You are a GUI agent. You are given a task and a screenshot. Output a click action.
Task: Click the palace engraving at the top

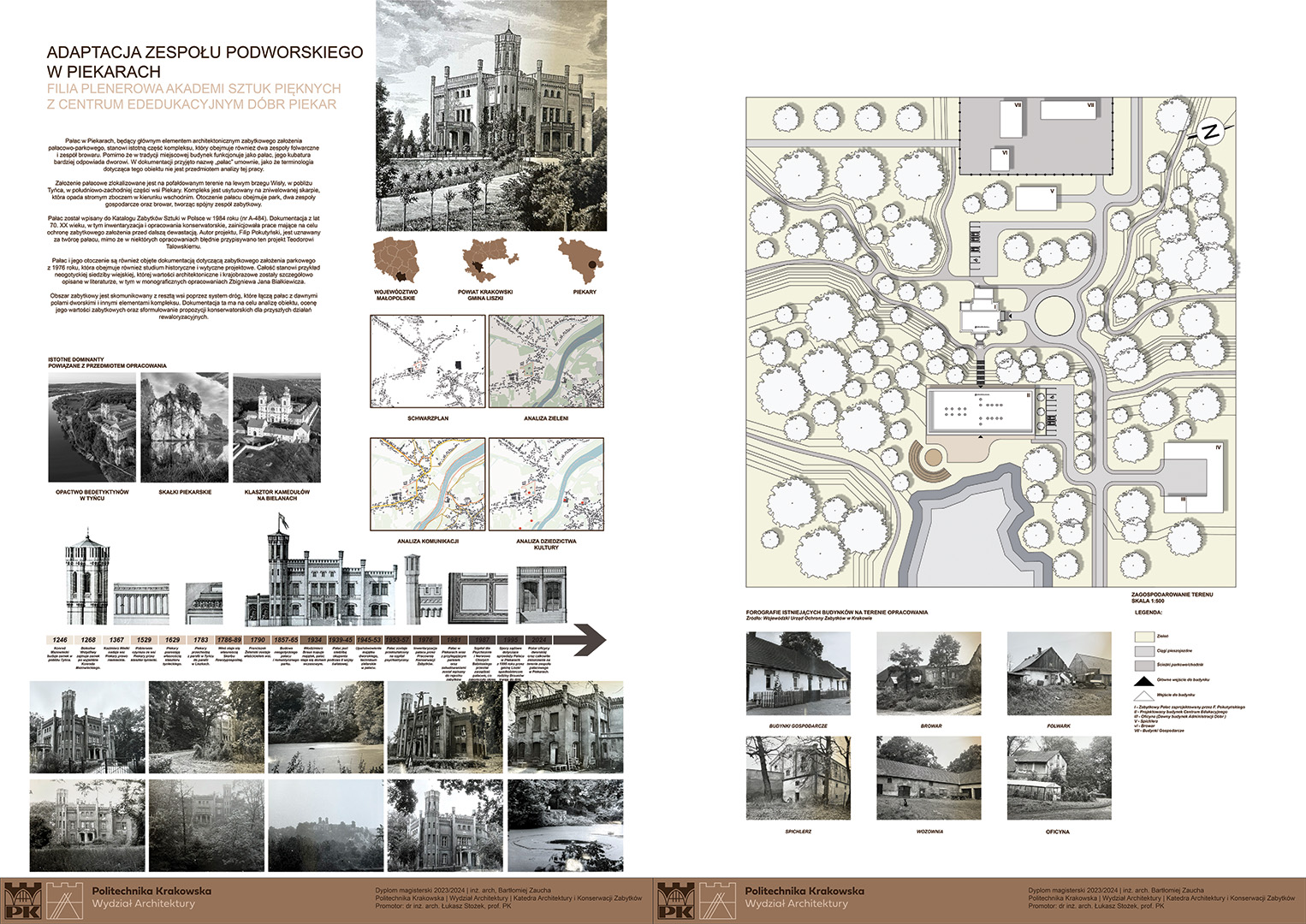click(491, 115)
